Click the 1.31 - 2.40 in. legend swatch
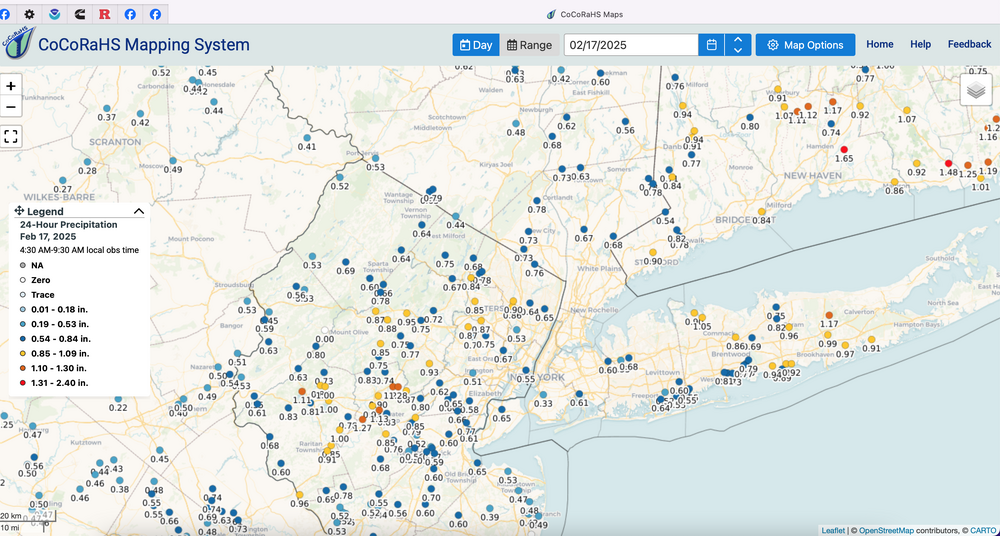Image resolution: width=1000 pixels, height=536 pixels. point(23,383)
